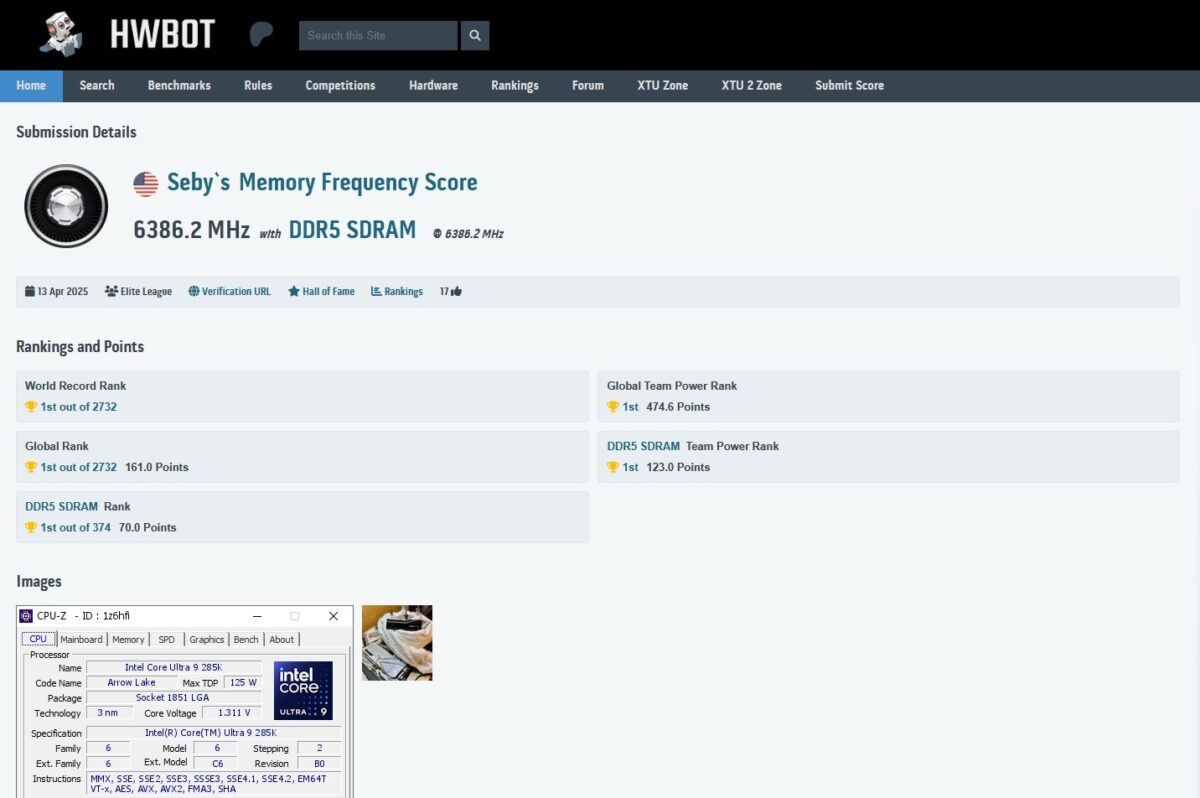Open the DDR5 SDRAM hardware link
The height and width of the screenshot is (798, 1200).
tap(352, 230)
